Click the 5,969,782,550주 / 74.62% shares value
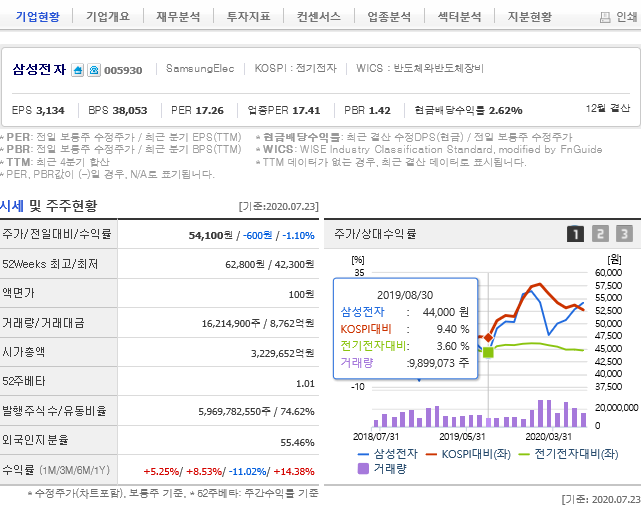This screenshot has width=641, height=506. tap(256, 411)
